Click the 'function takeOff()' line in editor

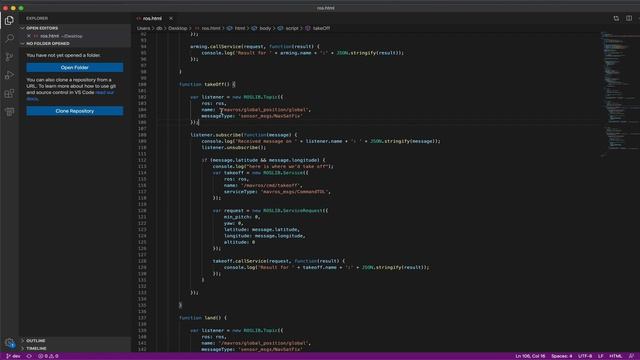tap(207, 84)
